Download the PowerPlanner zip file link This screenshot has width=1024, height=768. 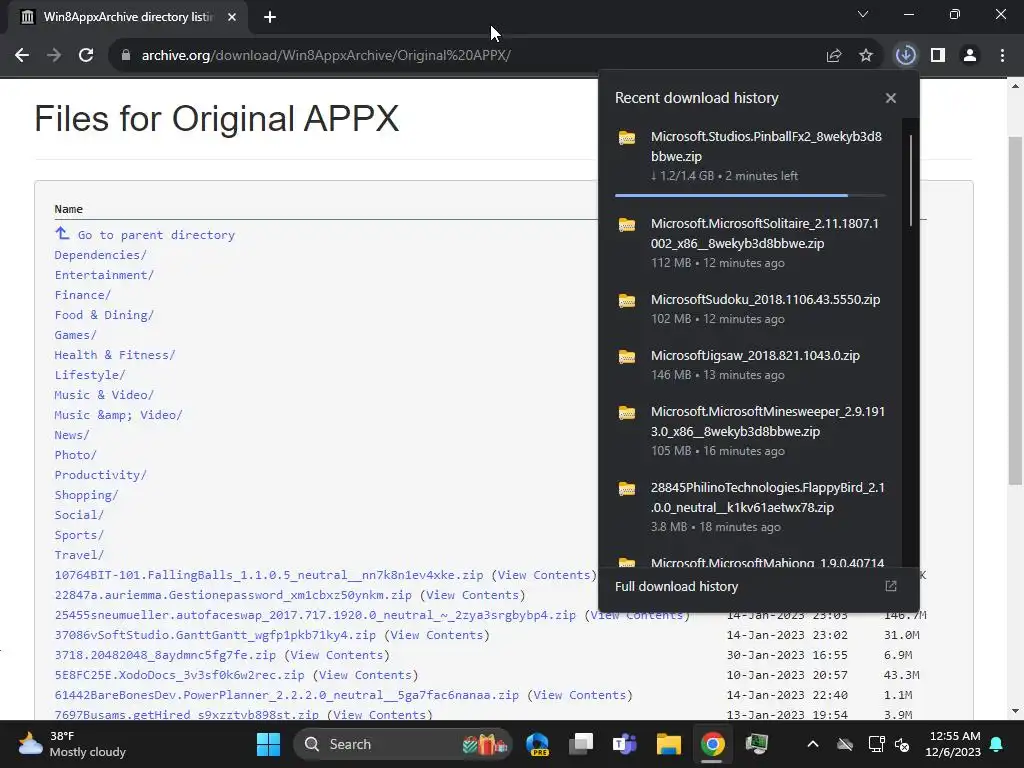287,695
